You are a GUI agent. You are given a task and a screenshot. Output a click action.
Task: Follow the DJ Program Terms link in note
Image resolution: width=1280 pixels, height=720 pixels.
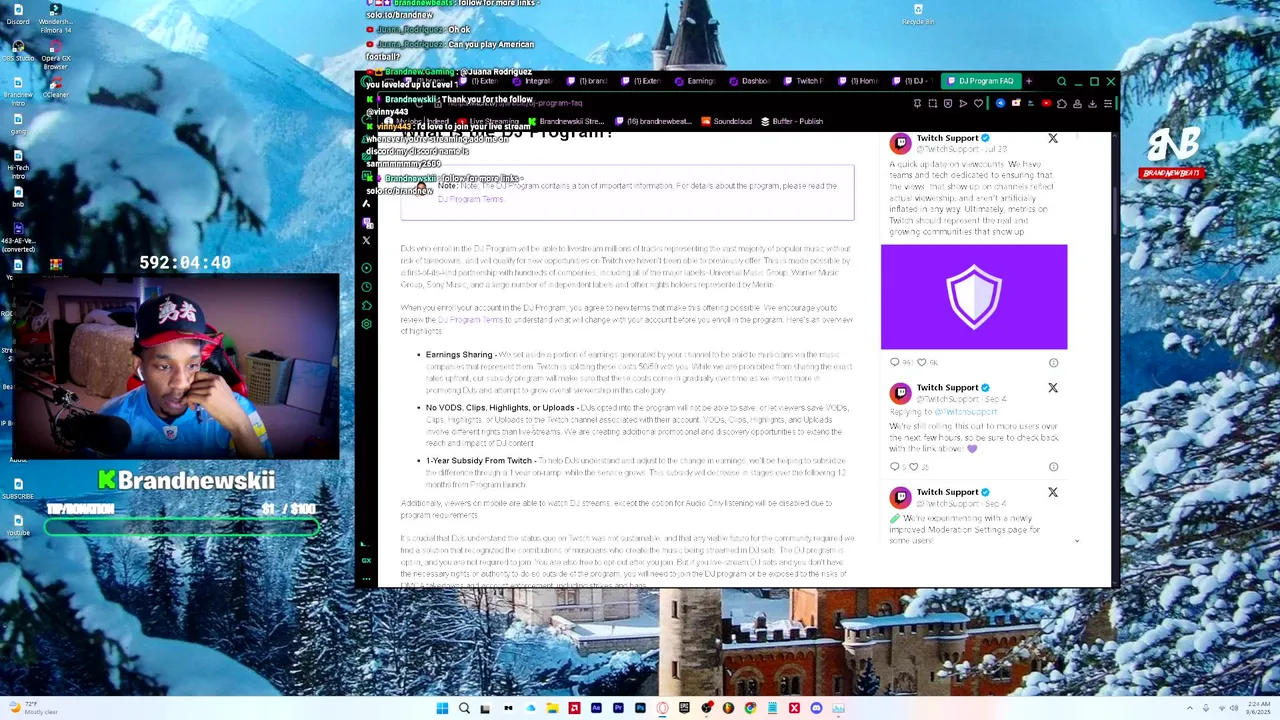pyautogui.click(x=470, y=199)
